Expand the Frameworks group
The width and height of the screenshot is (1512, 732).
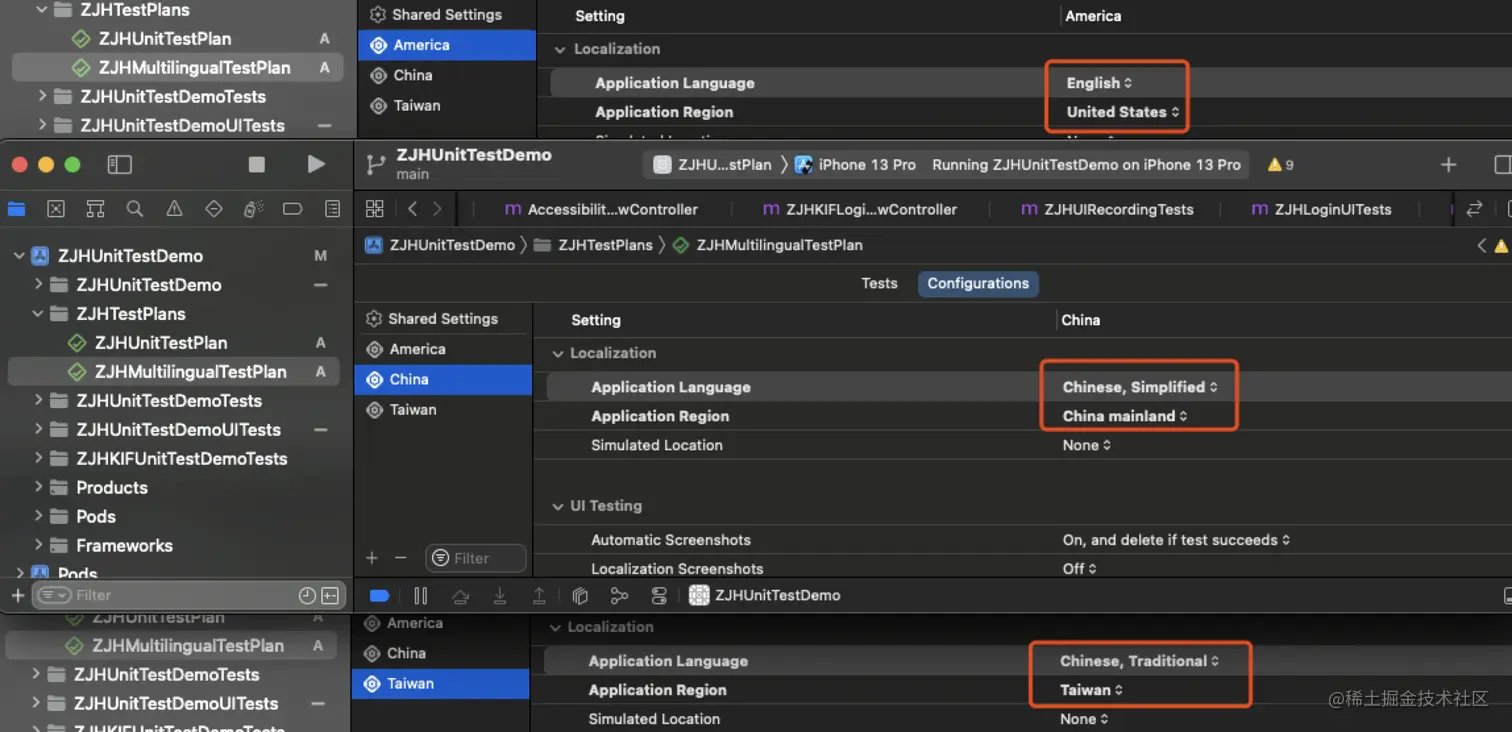pyautogui.click(x=41, y=546)
